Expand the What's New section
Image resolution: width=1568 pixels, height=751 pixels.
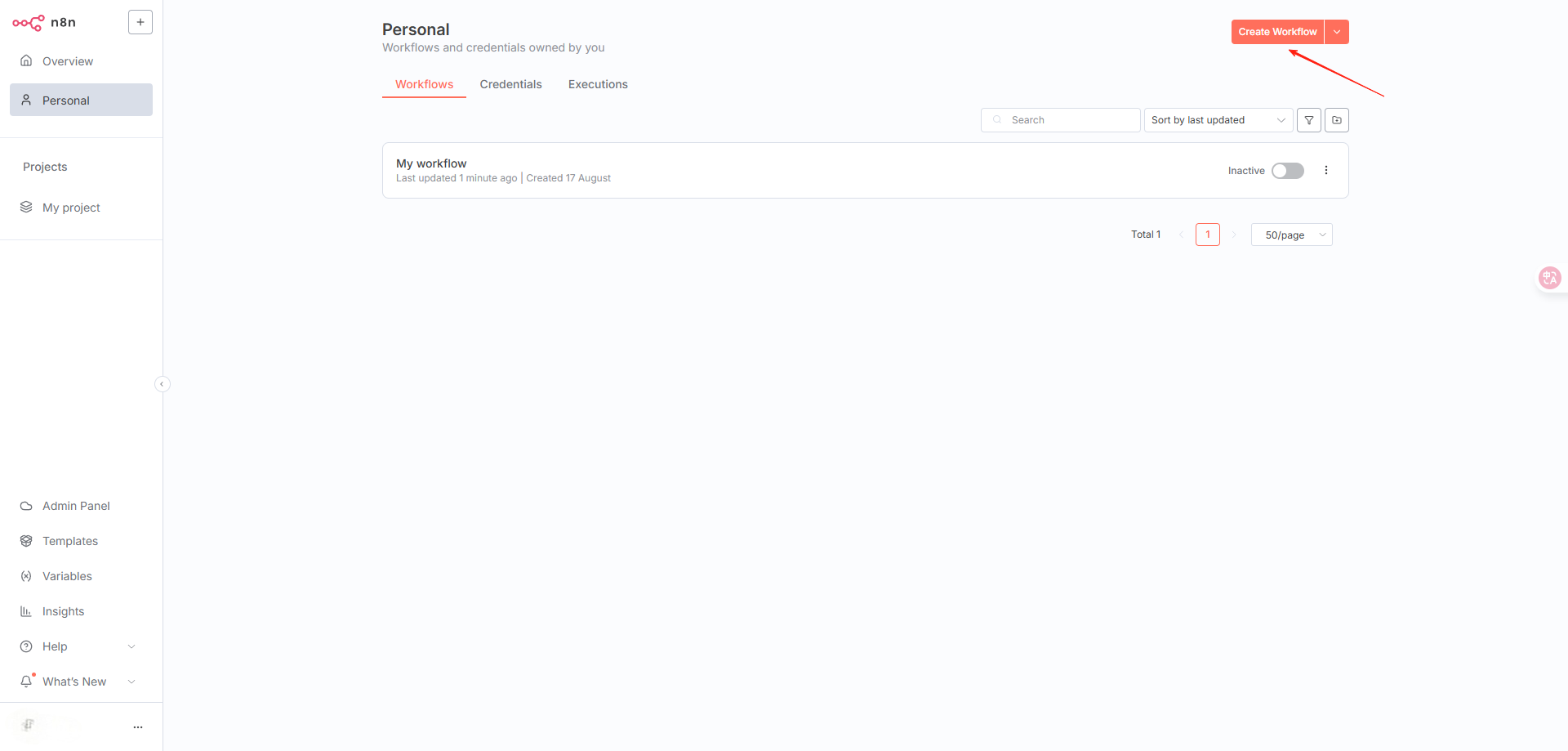pyautogui.click(x=81, y=682)
